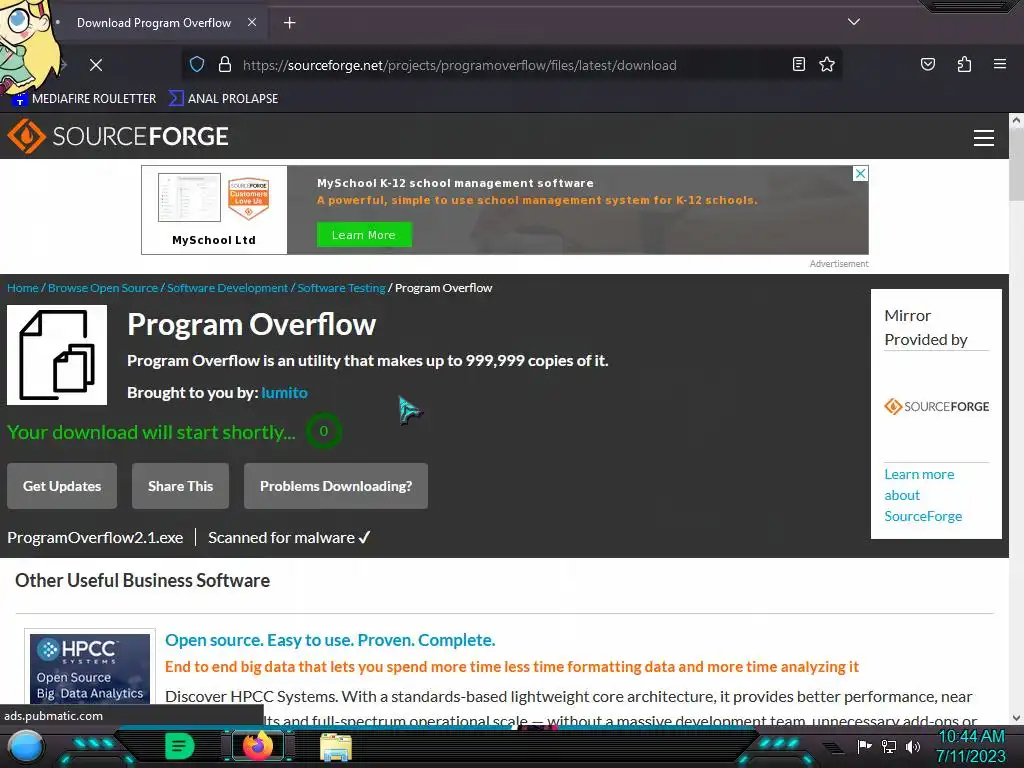The height and width of the screenshot is (768, 1024).
Task: Click the Program Overflow project icon
Action: click(x=57, y=355)
